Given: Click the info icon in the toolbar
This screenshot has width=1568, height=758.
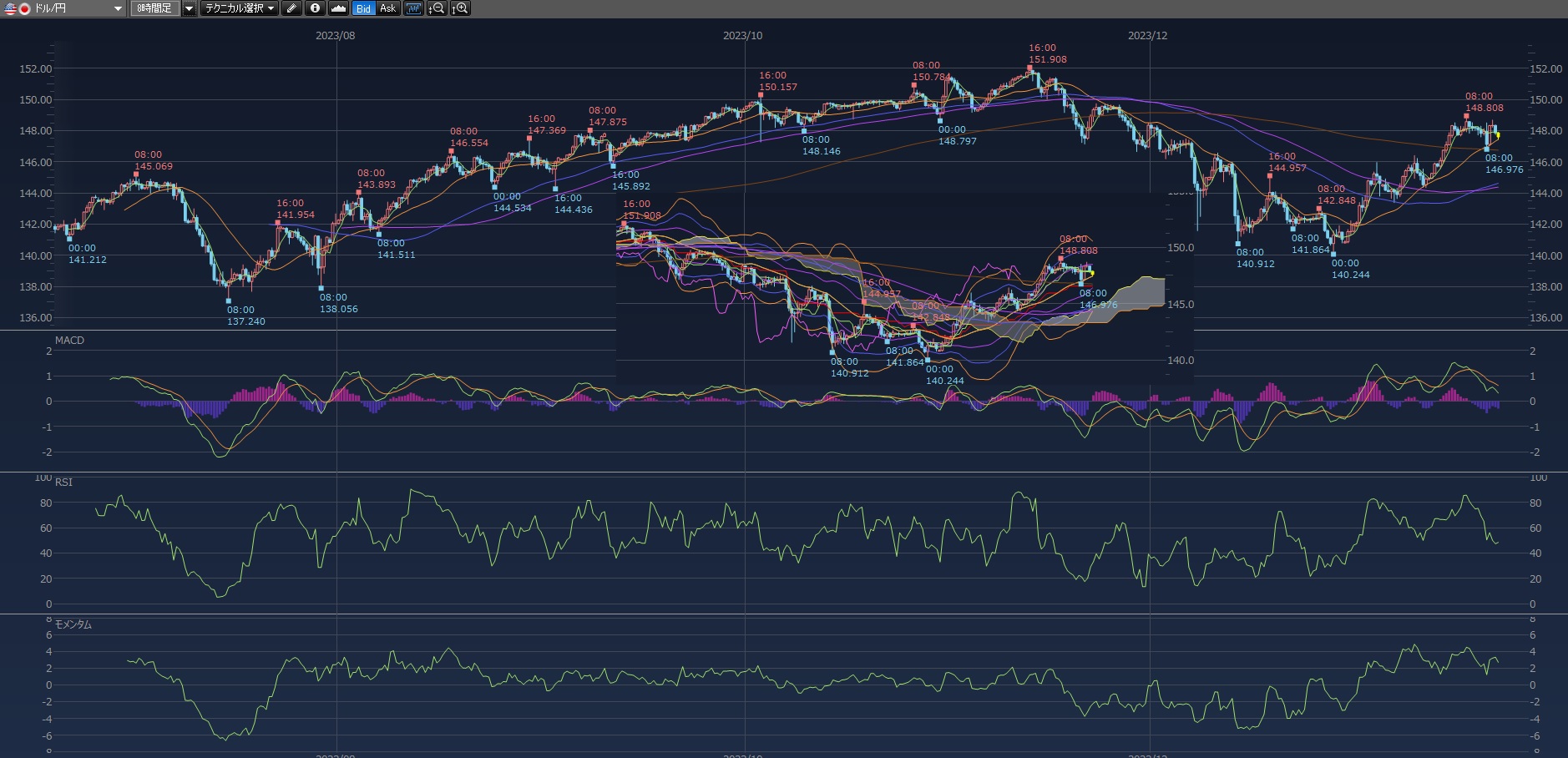Looking at the screenshot, I should (x=315, y=8).
